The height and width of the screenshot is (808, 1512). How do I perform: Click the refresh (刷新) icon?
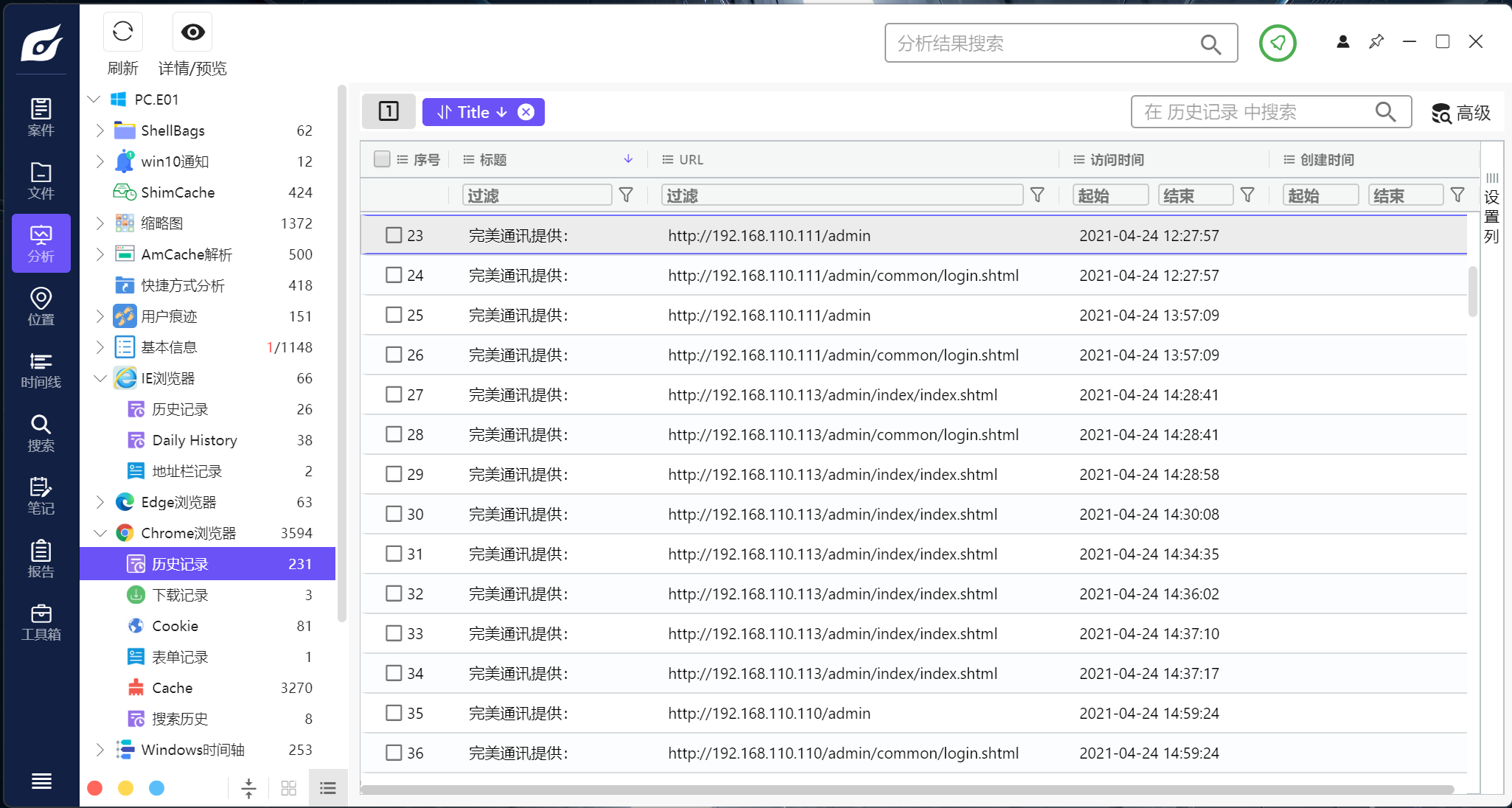tap(122, 32)
